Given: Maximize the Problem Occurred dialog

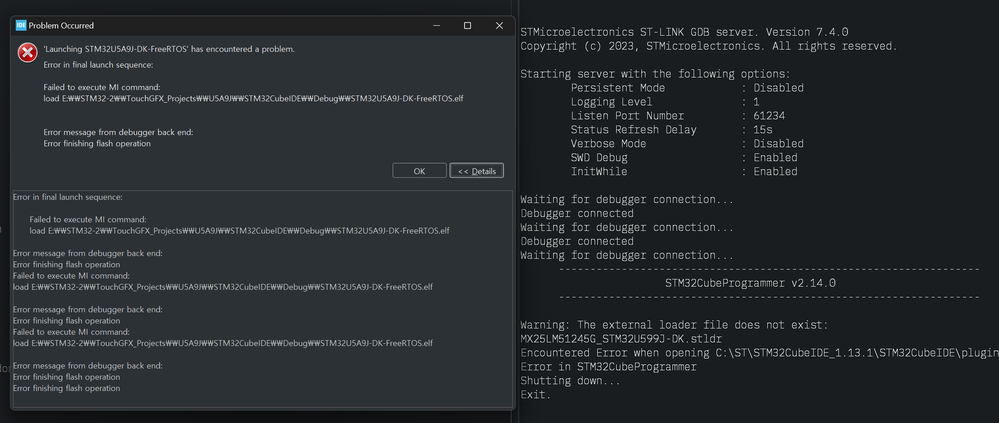Looking at the screenshot, I should tap(467, 25).
